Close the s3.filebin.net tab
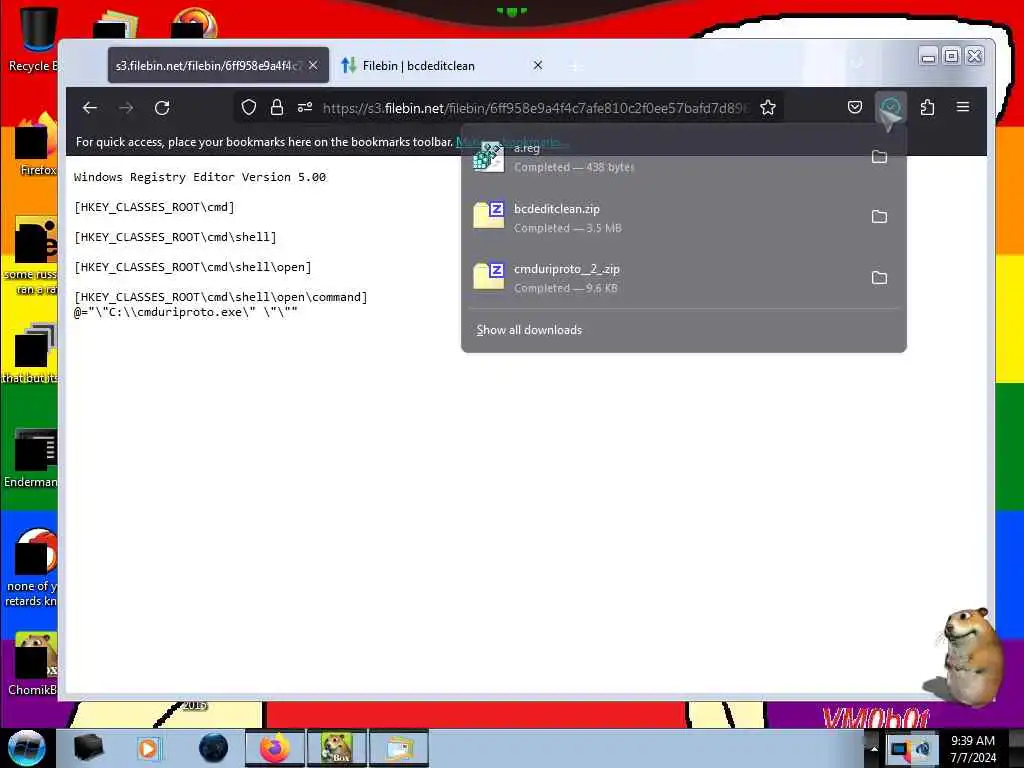1024x768 pixels. coord(313,65)
